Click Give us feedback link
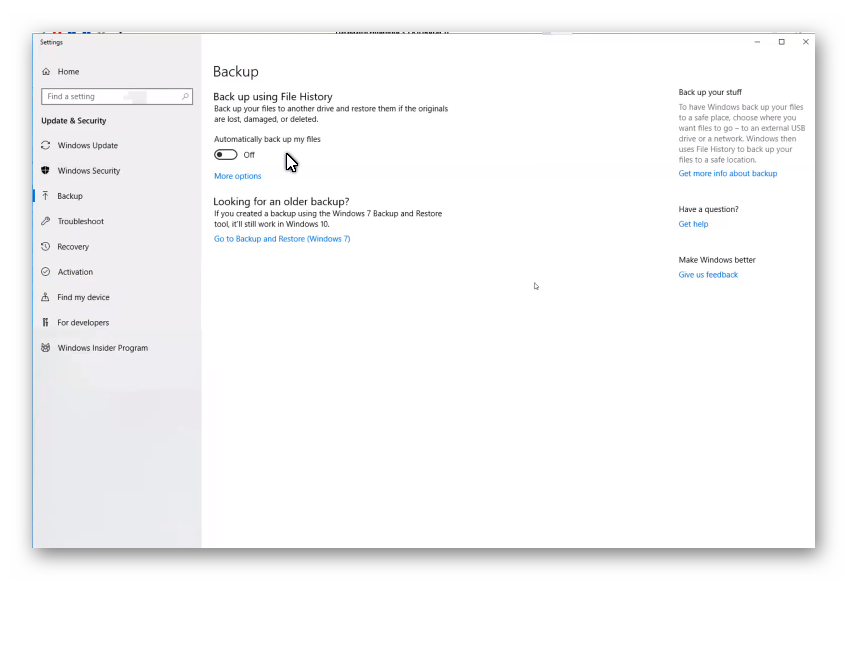The height and width of the screenshot is (660, 847). coord(708,274)
